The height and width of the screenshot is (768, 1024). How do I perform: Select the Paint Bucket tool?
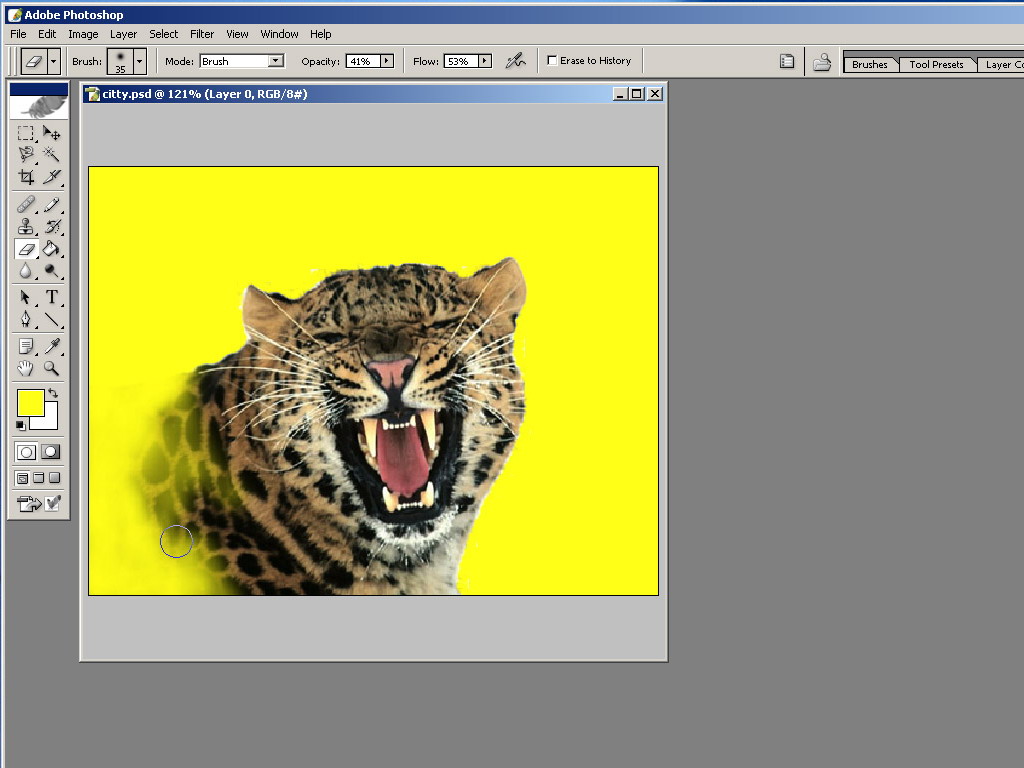click(51, 249)
